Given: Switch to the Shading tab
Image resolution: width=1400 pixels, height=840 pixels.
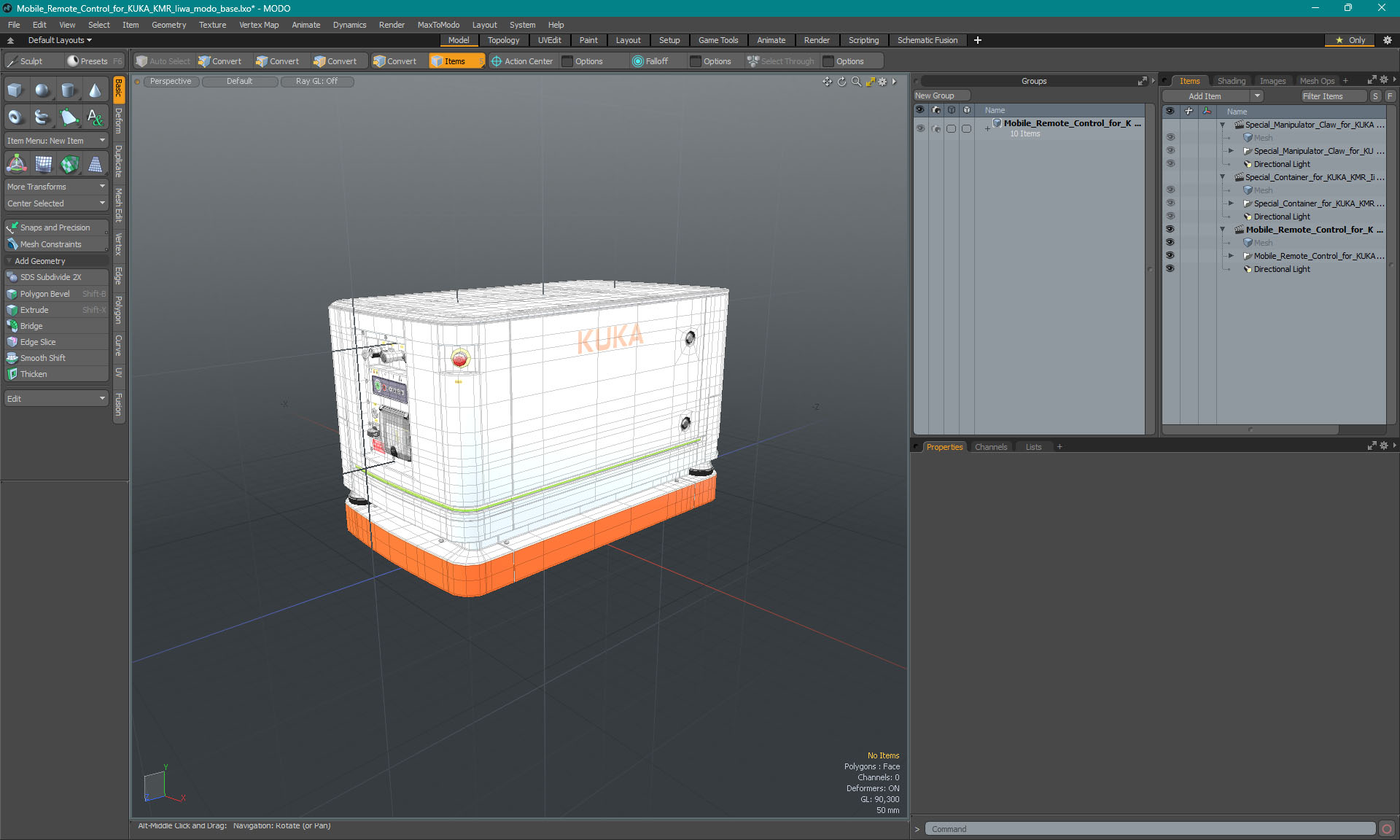Looking at the screenshot, I should tap(1231, 81).
